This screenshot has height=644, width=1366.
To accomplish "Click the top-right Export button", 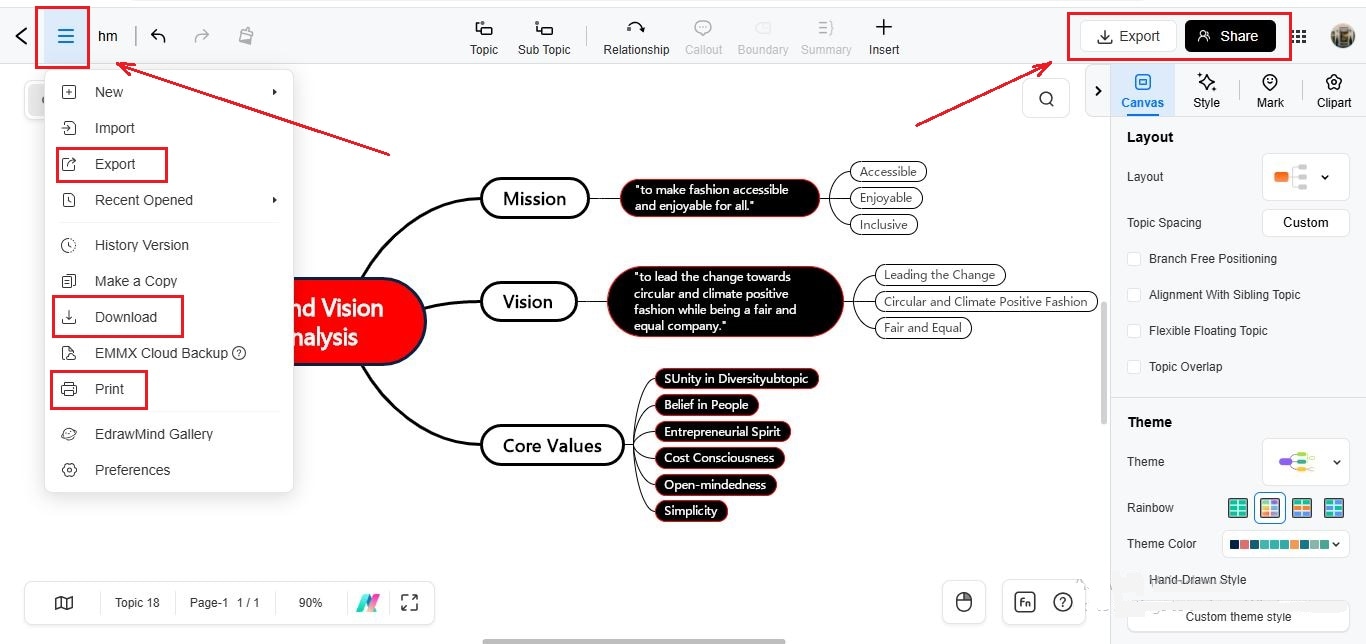I will click(x=1128, y=36).
